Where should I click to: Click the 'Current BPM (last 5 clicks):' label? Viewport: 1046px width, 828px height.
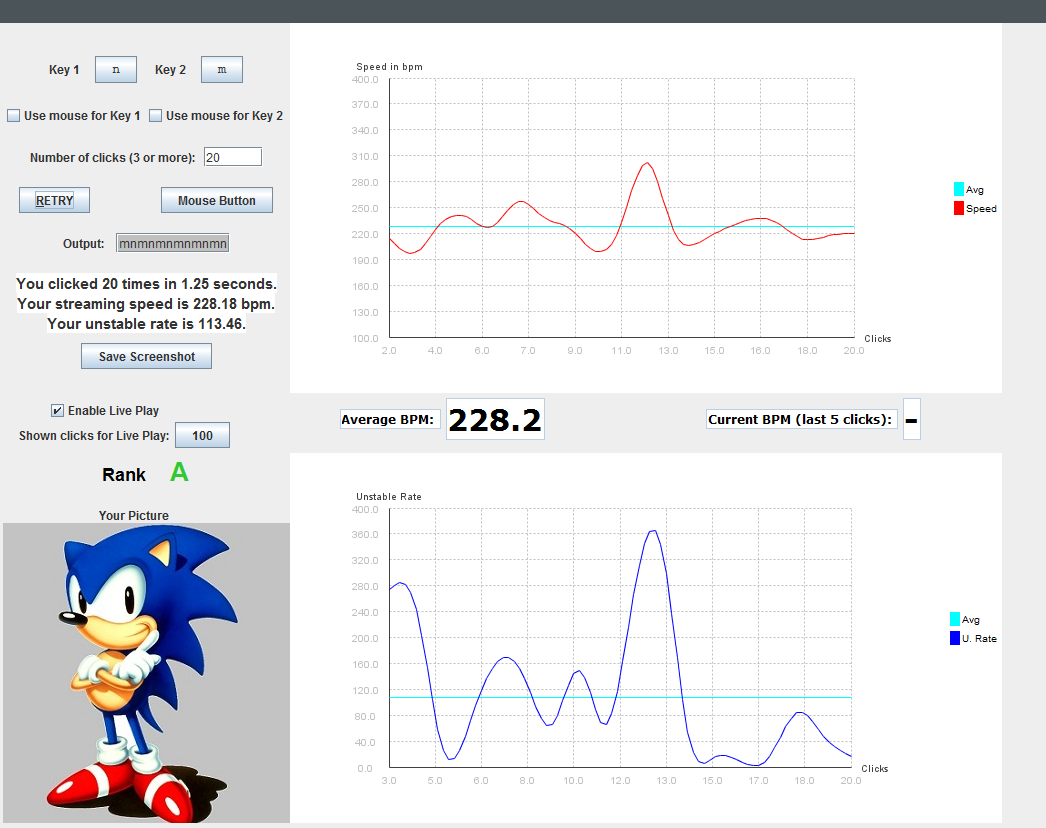point(800,419)
